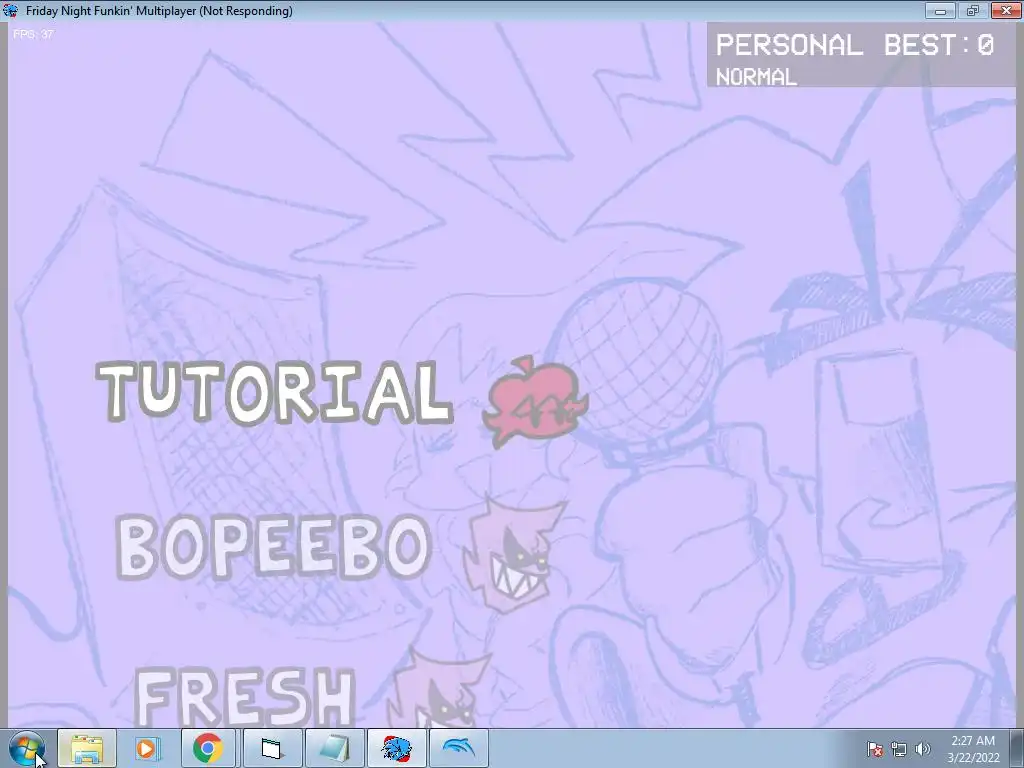Click the Daddy Dearest icon beside Bopeebo
Screen dimensions: 1024x768
click(514, 556)
